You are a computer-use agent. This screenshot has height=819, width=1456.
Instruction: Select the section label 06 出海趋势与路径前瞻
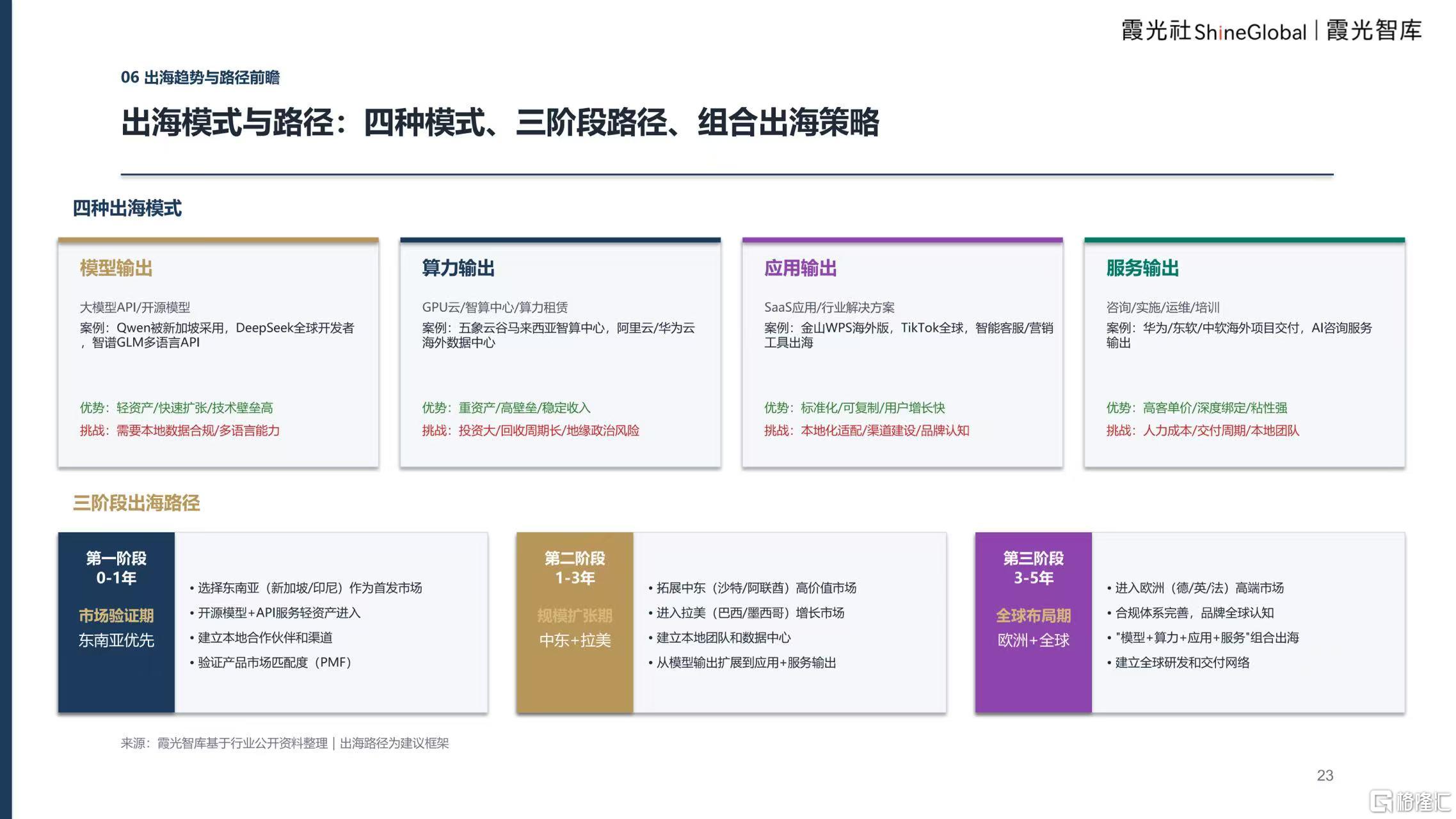coord(200,77)
